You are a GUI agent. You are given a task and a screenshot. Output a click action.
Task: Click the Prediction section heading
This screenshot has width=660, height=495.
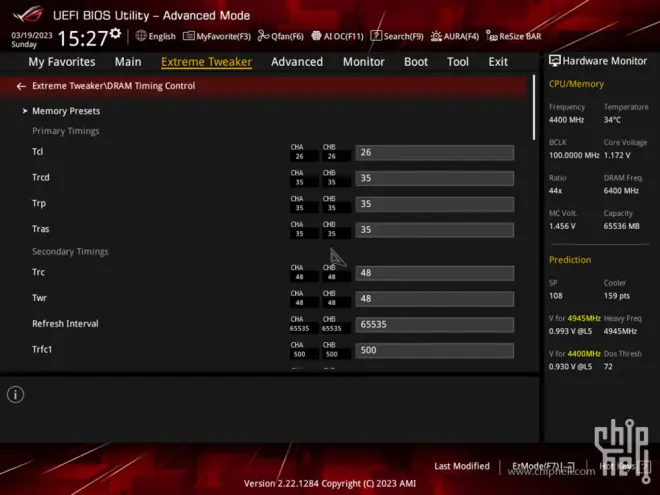tap(570, 260)
